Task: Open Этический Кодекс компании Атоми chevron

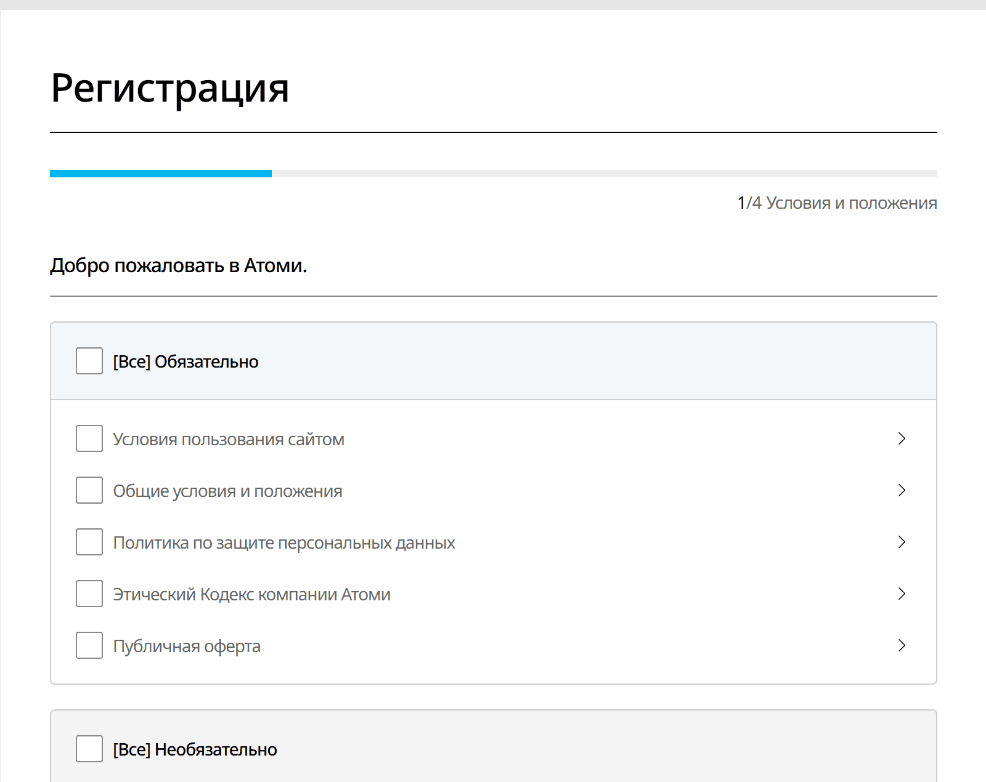Action: click(902, 593)
